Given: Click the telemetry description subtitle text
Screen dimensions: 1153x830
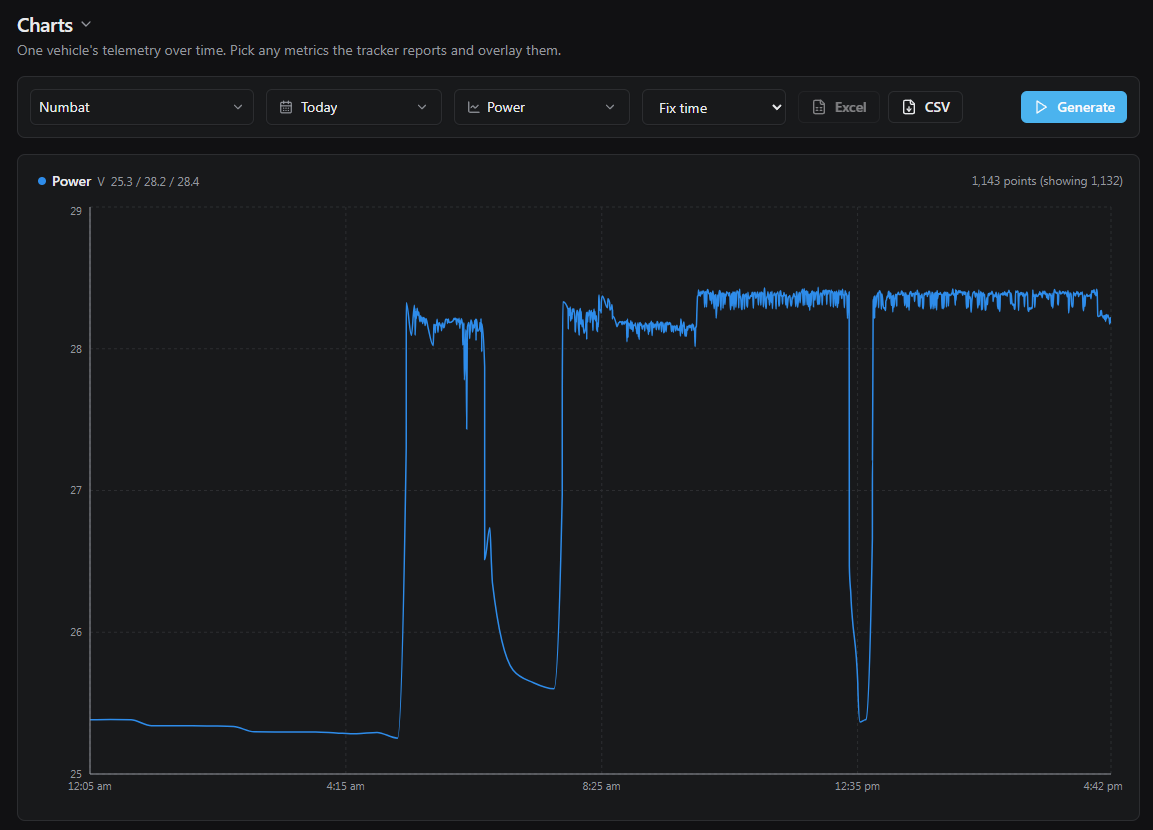Looking at the screenshot, I should [x=289, y=51].
